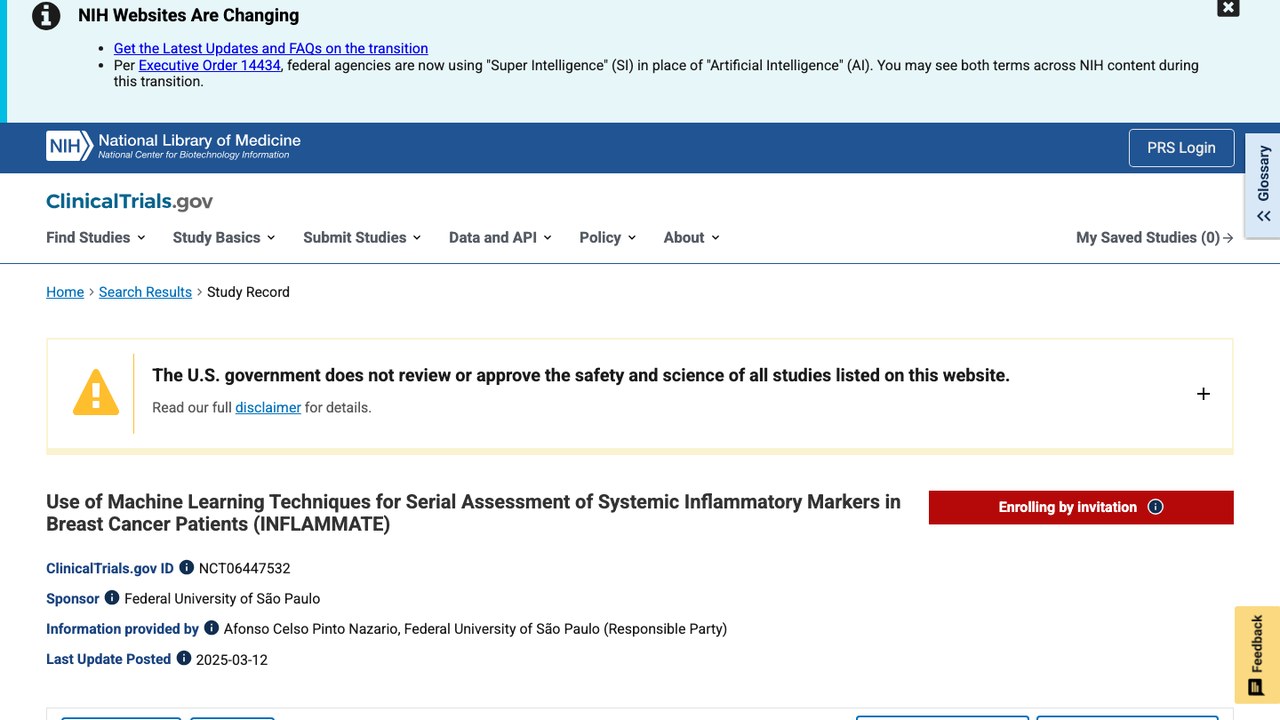The image size is (1280, 720).
Task: Open the Feedback side tab
Action: click(1257, 655)
